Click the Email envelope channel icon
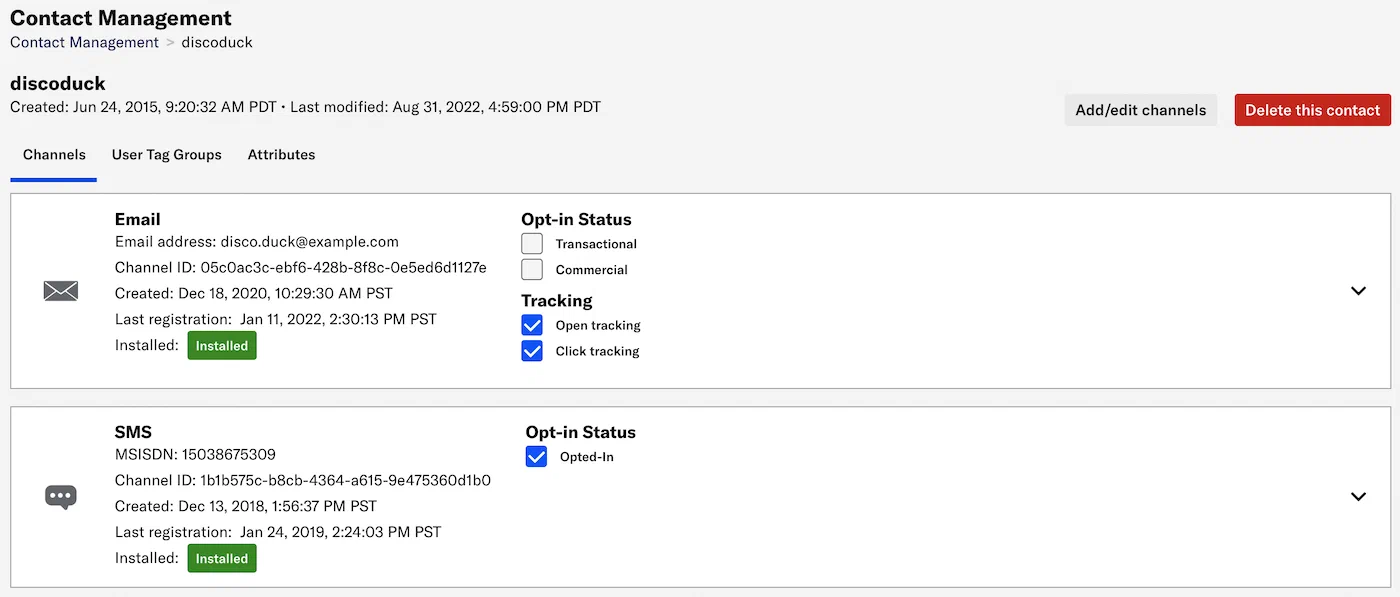Image resolution: width=1400 pixels, height=597 pixels. pos(61,290)
